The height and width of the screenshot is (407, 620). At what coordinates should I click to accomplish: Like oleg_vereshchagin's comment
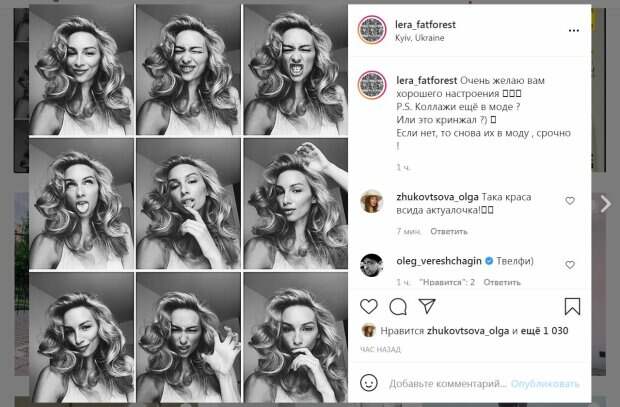pos(570,264)
